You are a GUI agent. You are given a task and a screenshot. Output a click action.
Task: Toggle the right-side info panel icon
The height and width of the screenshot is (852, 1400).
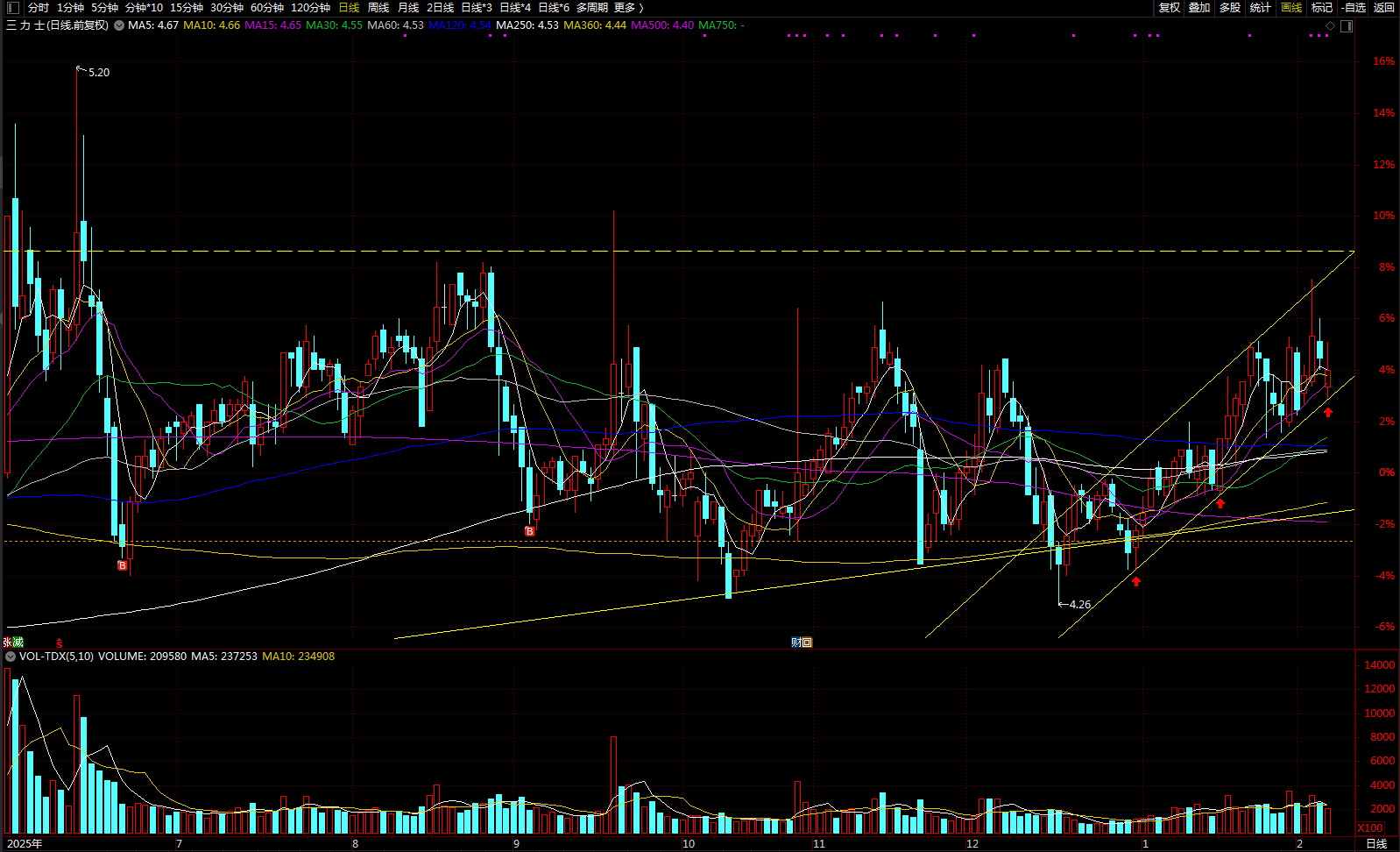(1347, 25)
